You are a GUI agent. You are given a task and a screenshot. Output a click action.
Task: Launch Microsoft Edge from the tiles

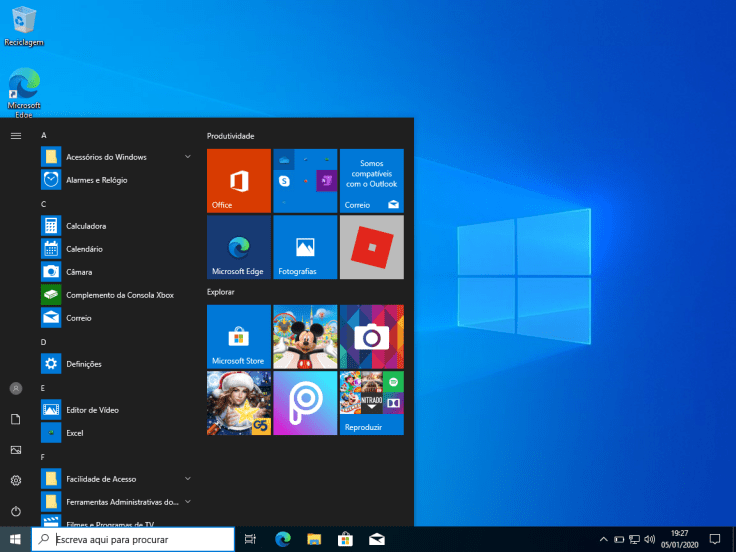pos(238,247)
